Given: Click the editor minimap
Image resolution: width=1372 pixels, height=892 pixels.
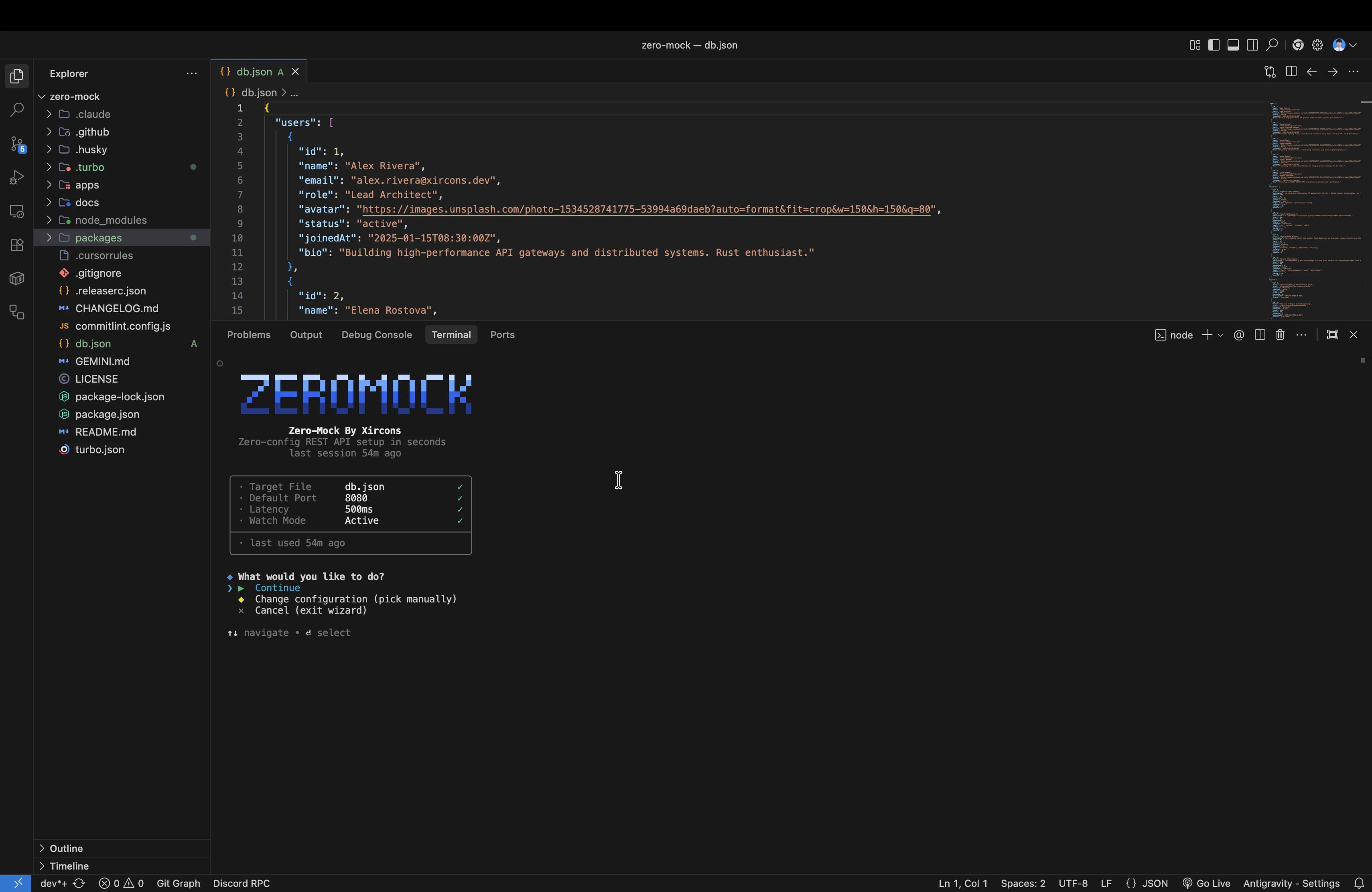Looking at the screenshot, I should [x=1314, y=210].
